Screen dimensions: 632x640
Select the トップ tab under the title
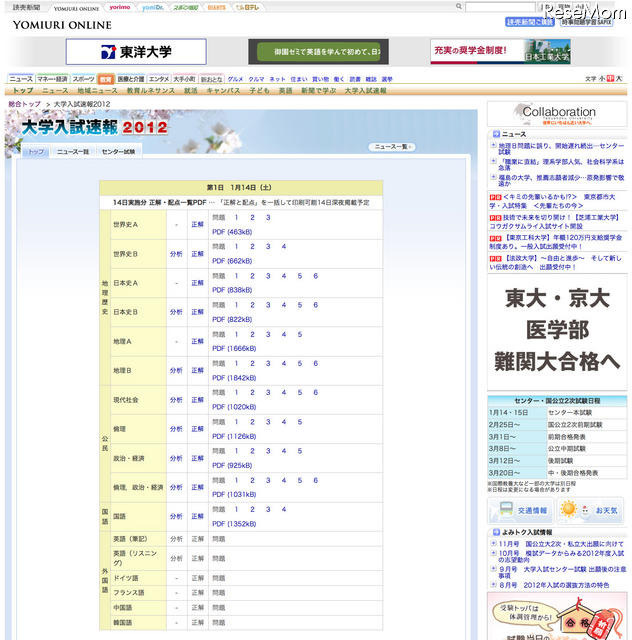(x=36, y=152)
